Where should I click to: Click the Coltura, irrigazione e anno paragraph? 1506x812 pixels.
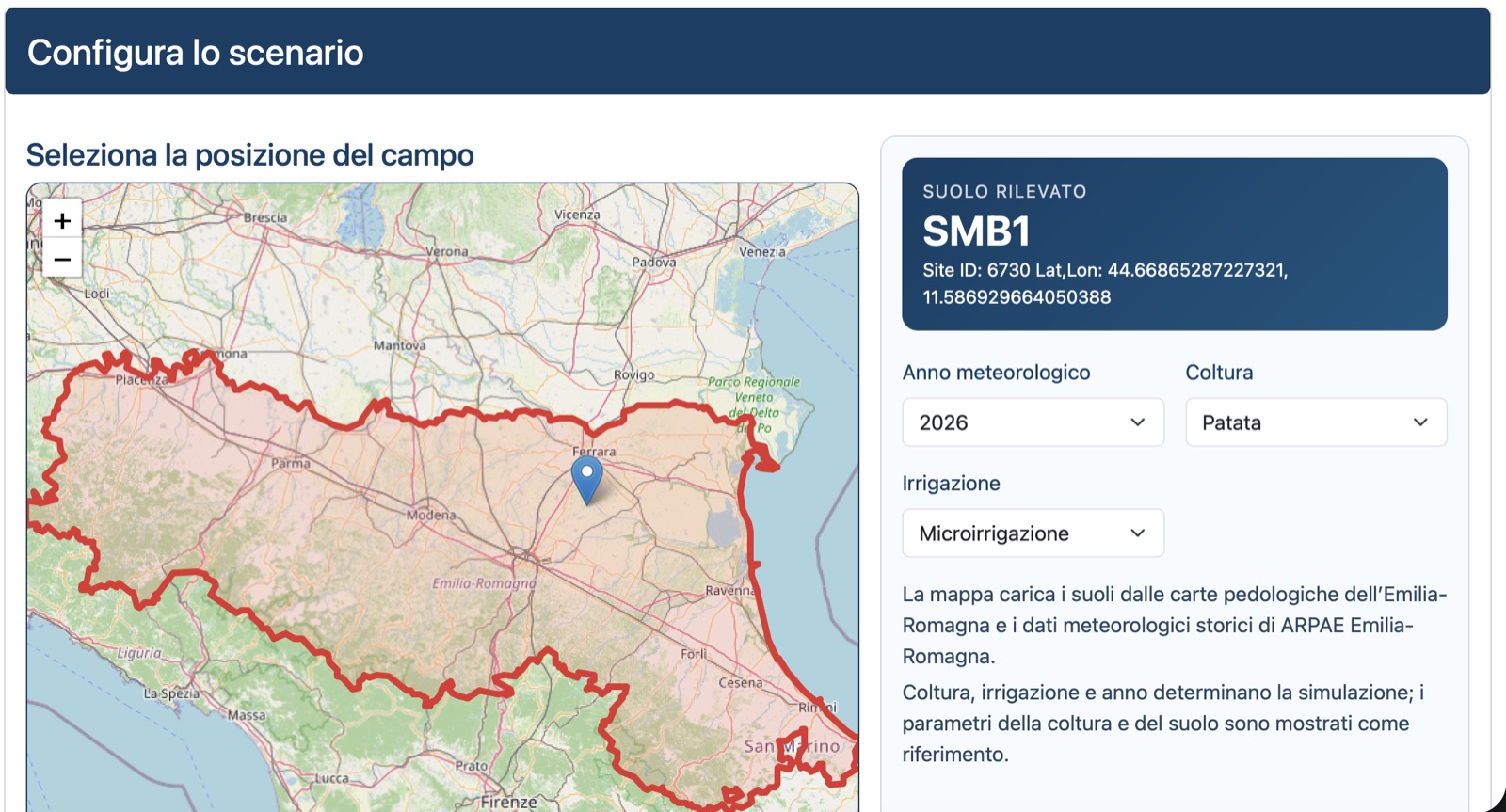[1163, 724]
